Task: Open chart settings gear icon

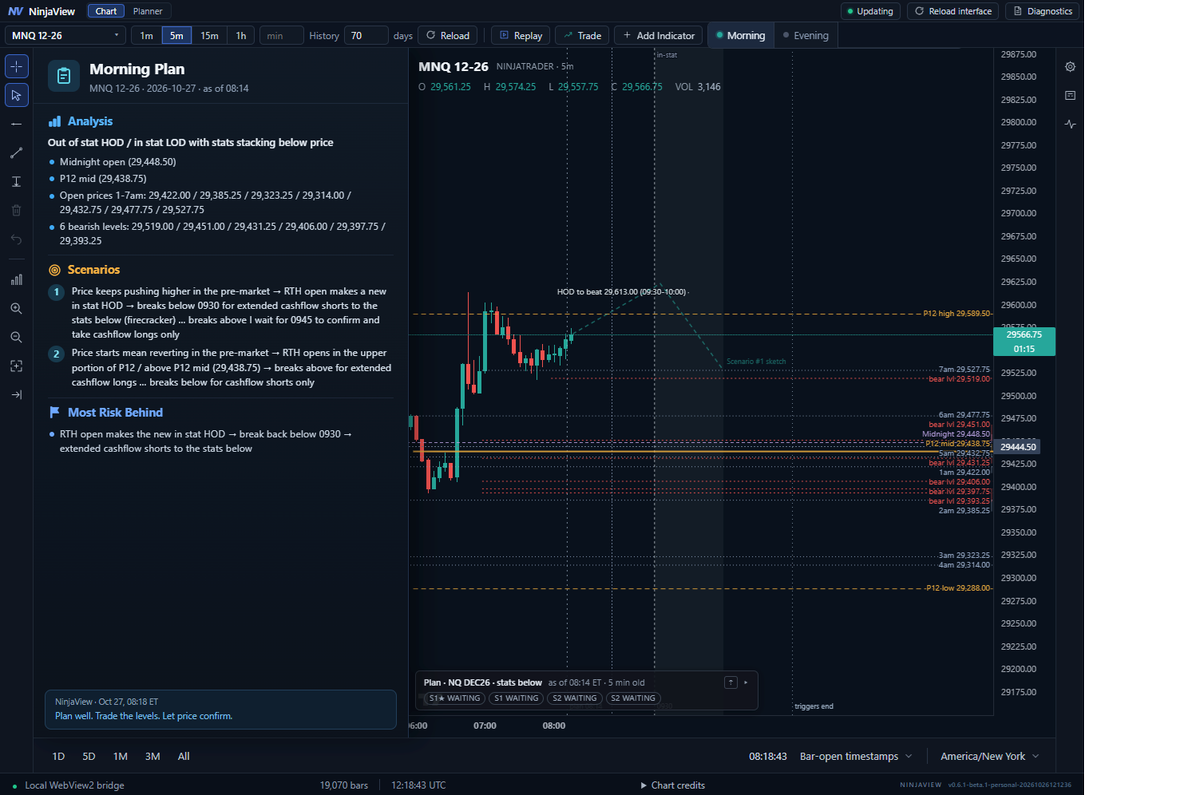Action: point(1070,67)
